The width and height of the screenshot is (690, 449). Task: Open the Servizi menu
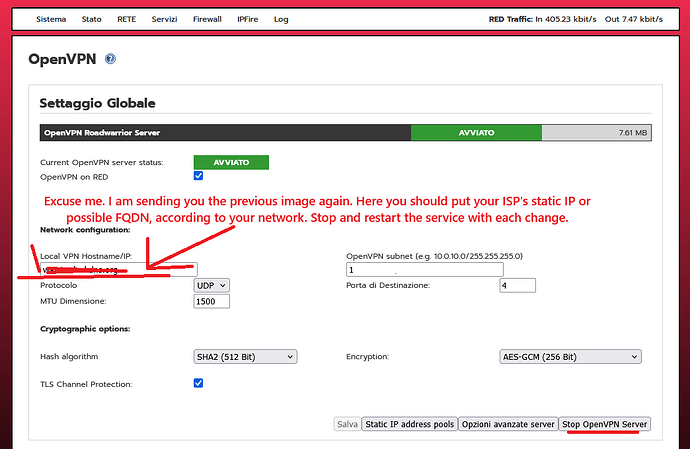tap(165, 19)
